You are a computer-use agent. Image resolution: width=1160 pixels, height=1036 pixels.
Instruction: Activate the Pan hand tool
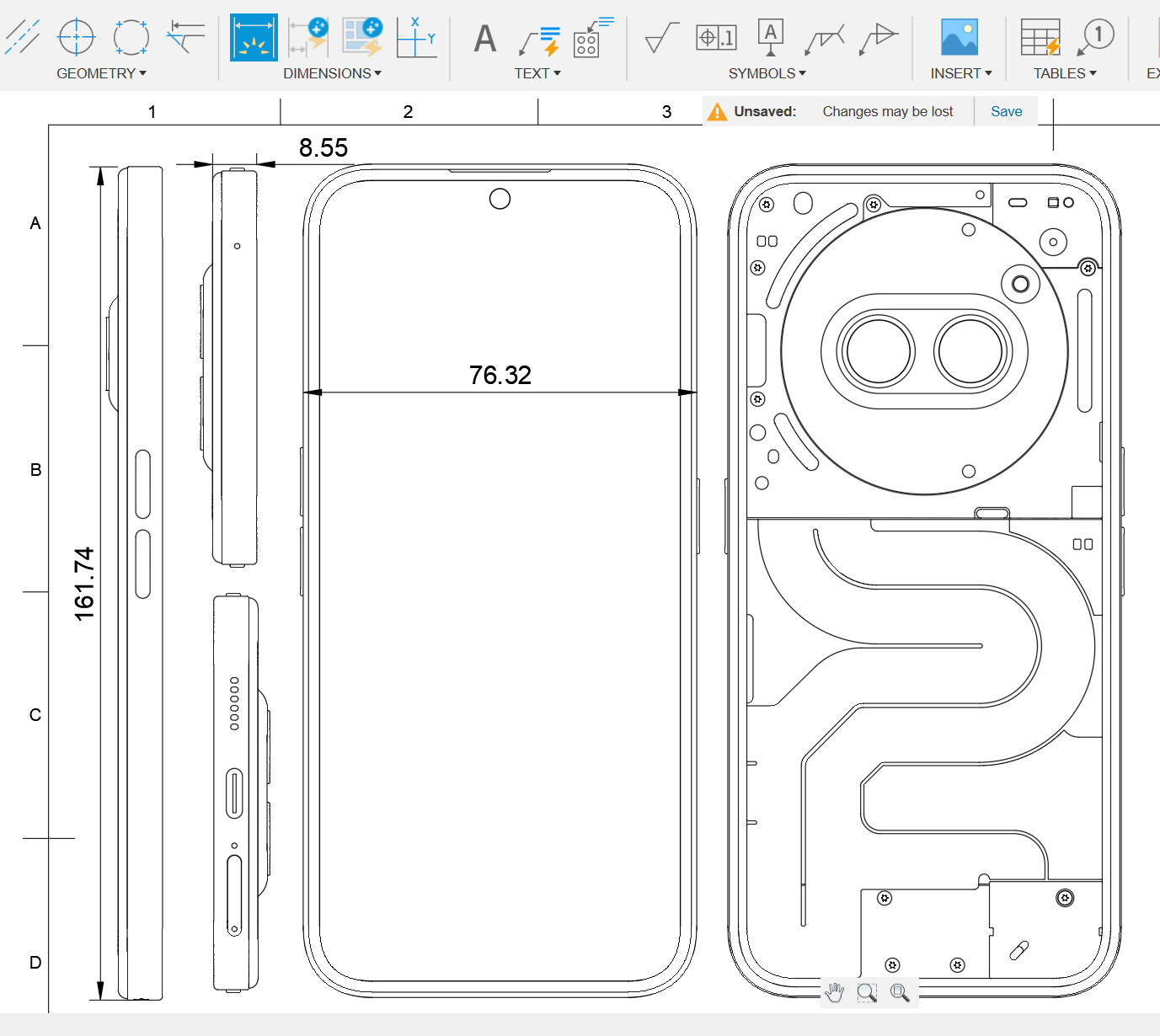point(835,993)
